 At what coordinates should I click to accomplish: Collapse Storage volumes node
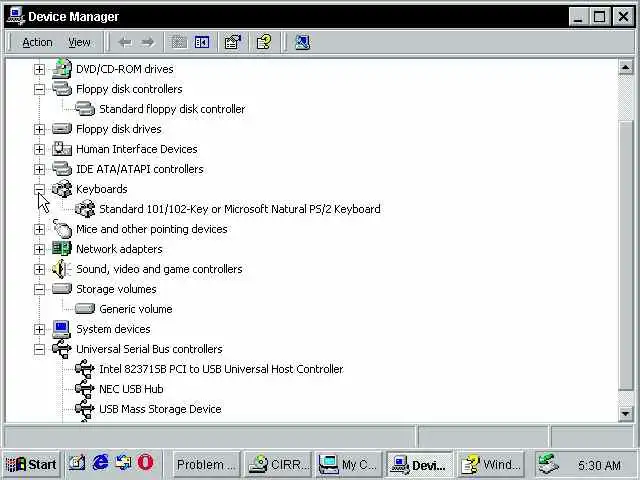pyautogui.click(x=39, y=289)
